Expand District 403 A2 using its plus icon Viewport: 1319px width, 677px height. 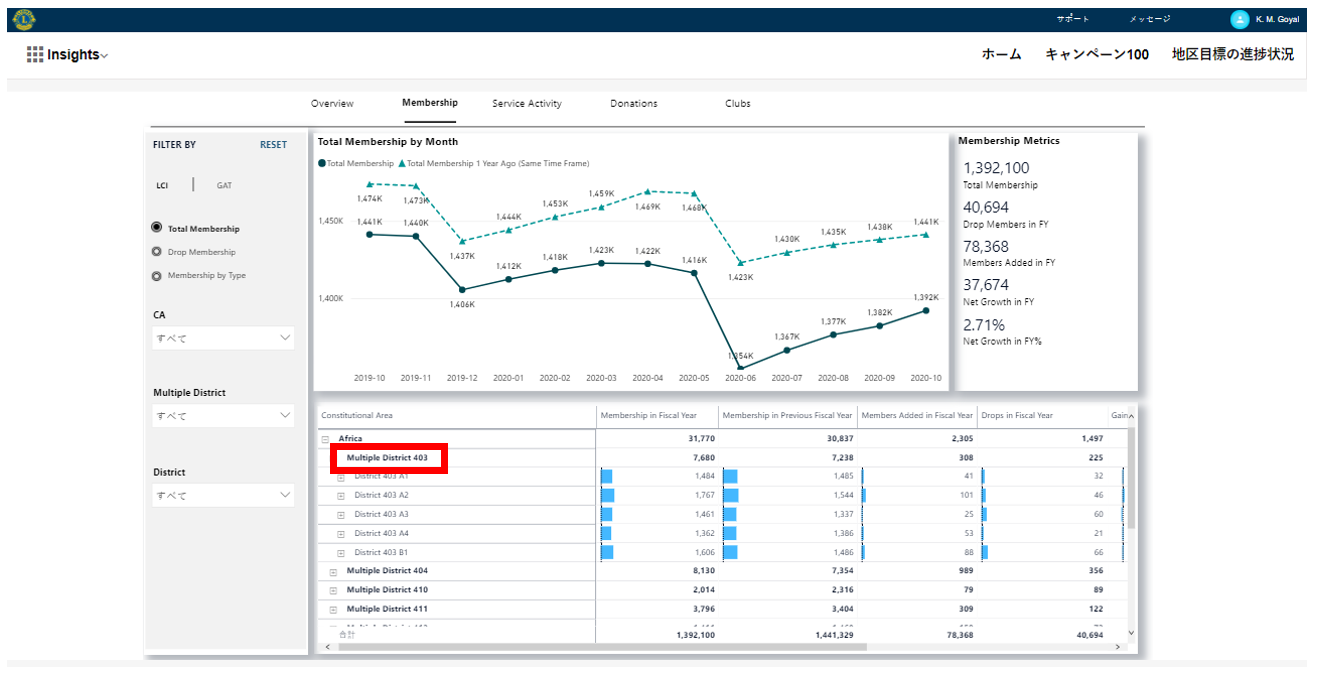point(341,496)
